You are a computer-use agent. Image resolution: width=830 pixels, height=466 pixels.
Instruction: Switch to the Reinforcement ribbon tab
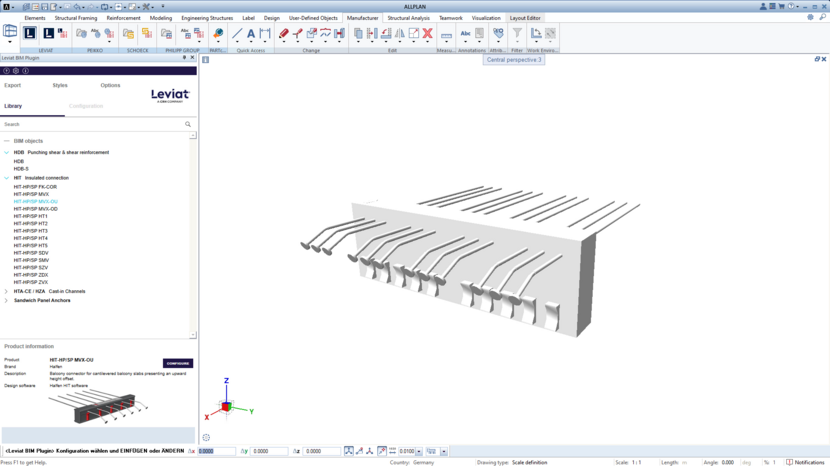point(124,18)
